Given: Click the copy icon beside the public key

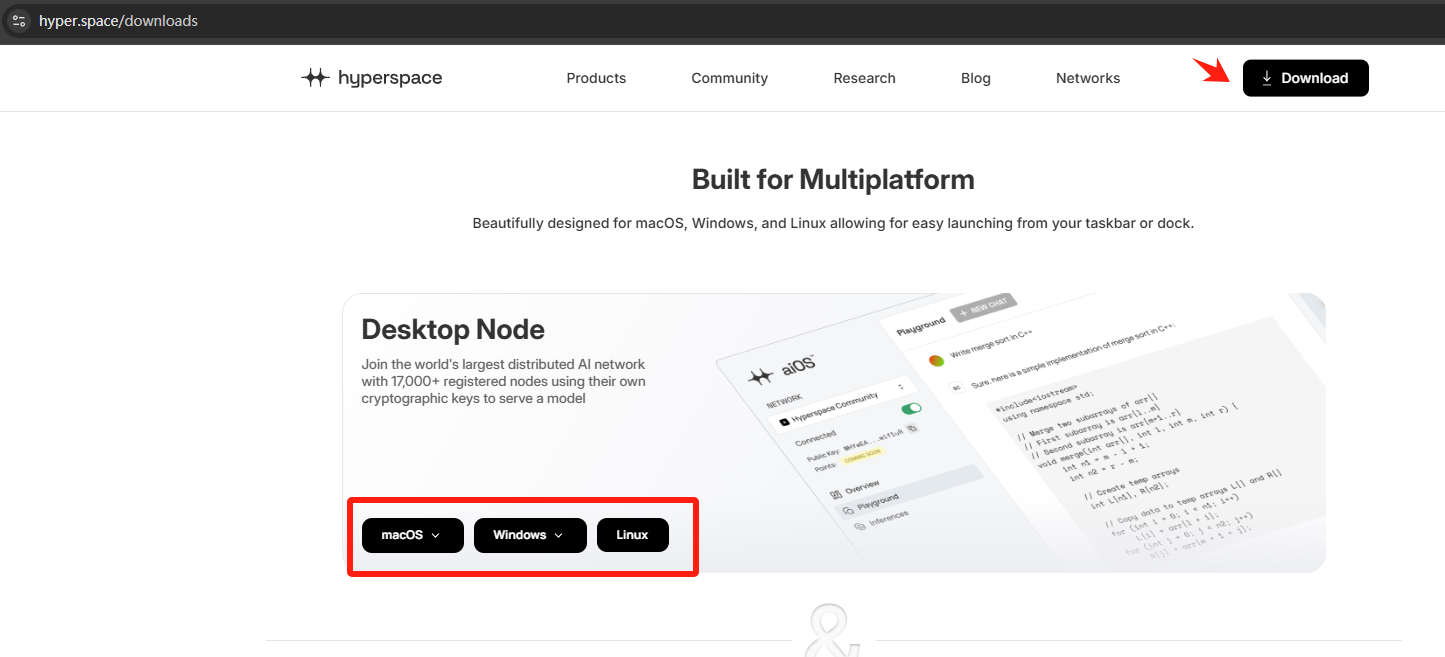Looking at the screenshot, I should point(912,429).
